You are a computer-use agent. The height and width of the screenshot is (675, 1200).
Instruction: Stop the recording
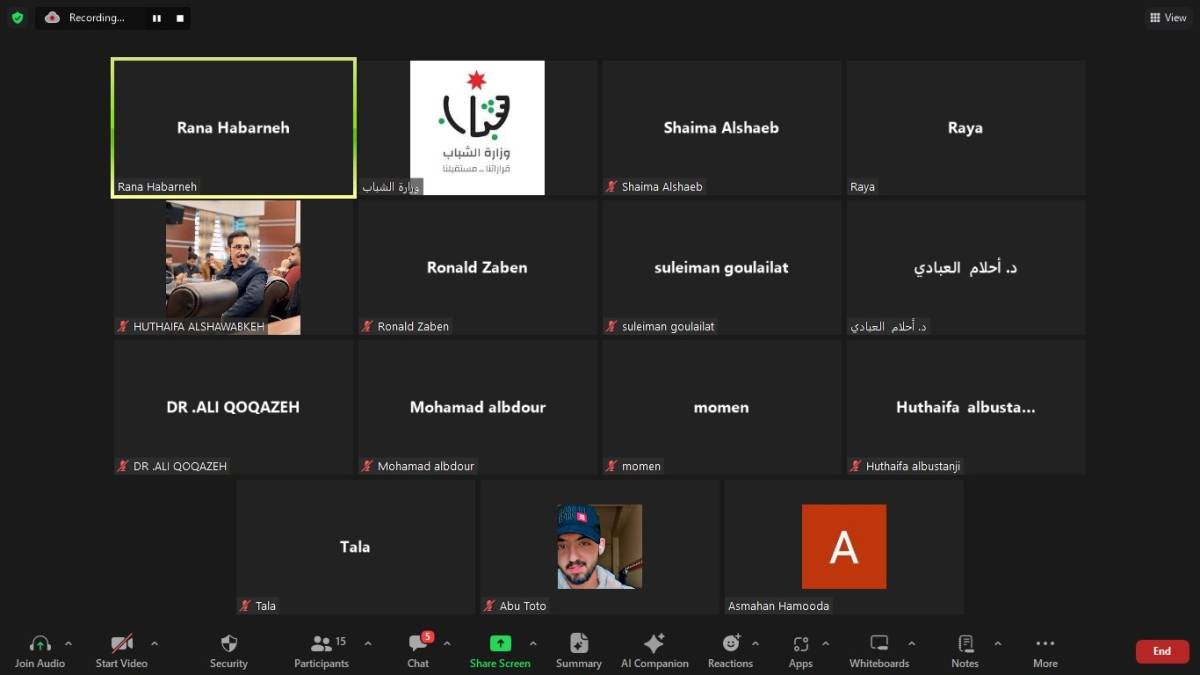coord(180,17)
